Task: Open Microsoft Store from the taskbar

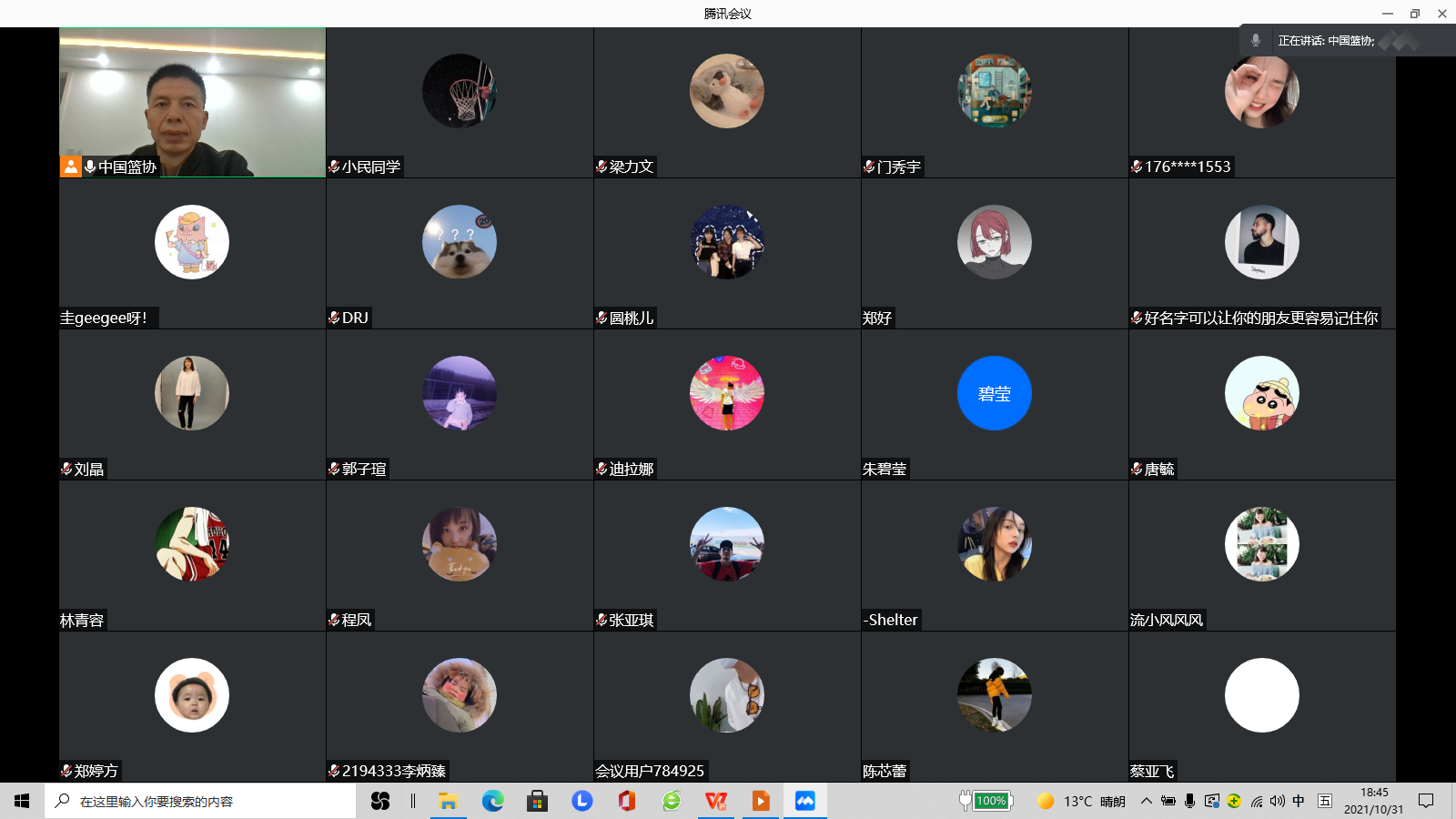Action: [537, 801]
